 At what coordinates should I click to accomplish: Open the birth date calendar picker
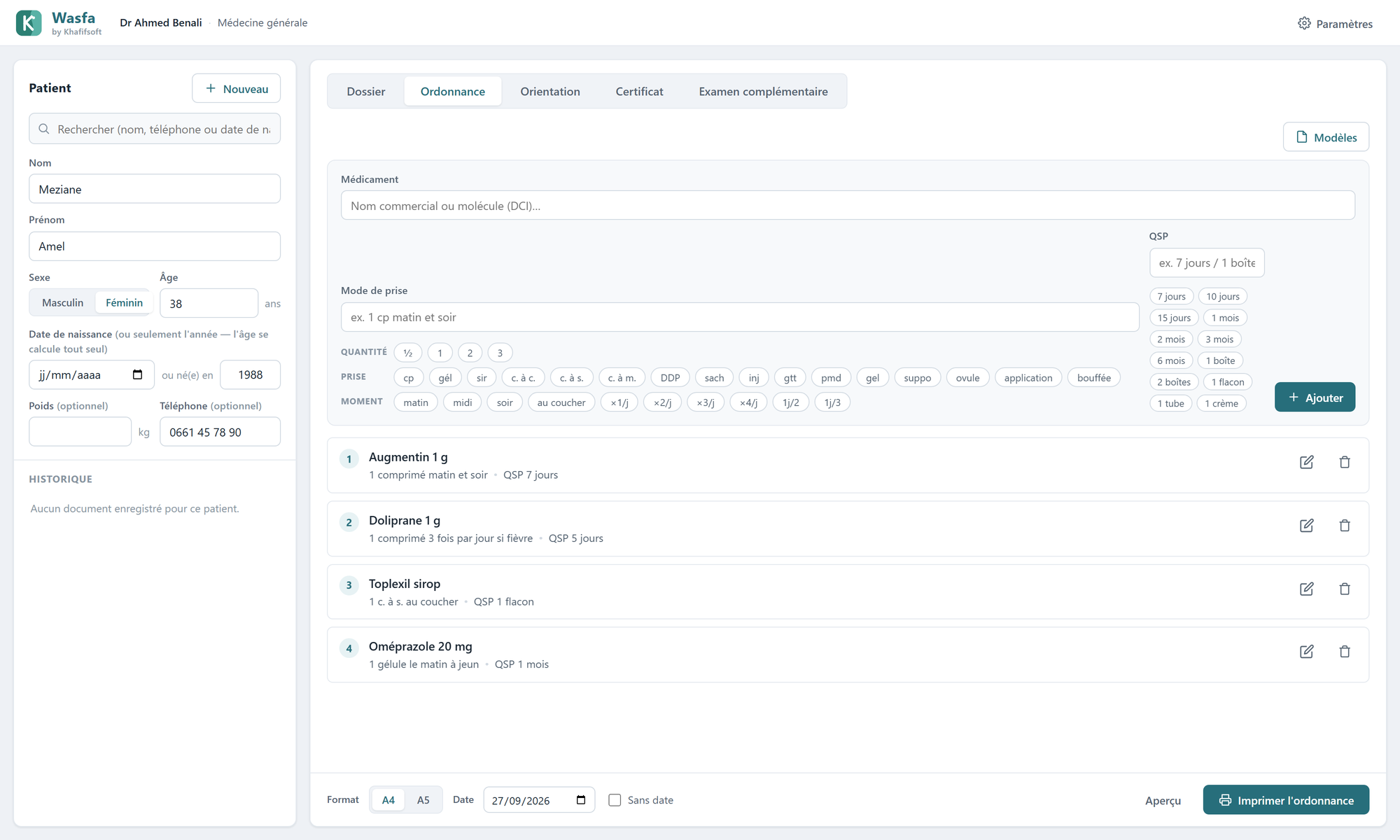click(138, 374)
